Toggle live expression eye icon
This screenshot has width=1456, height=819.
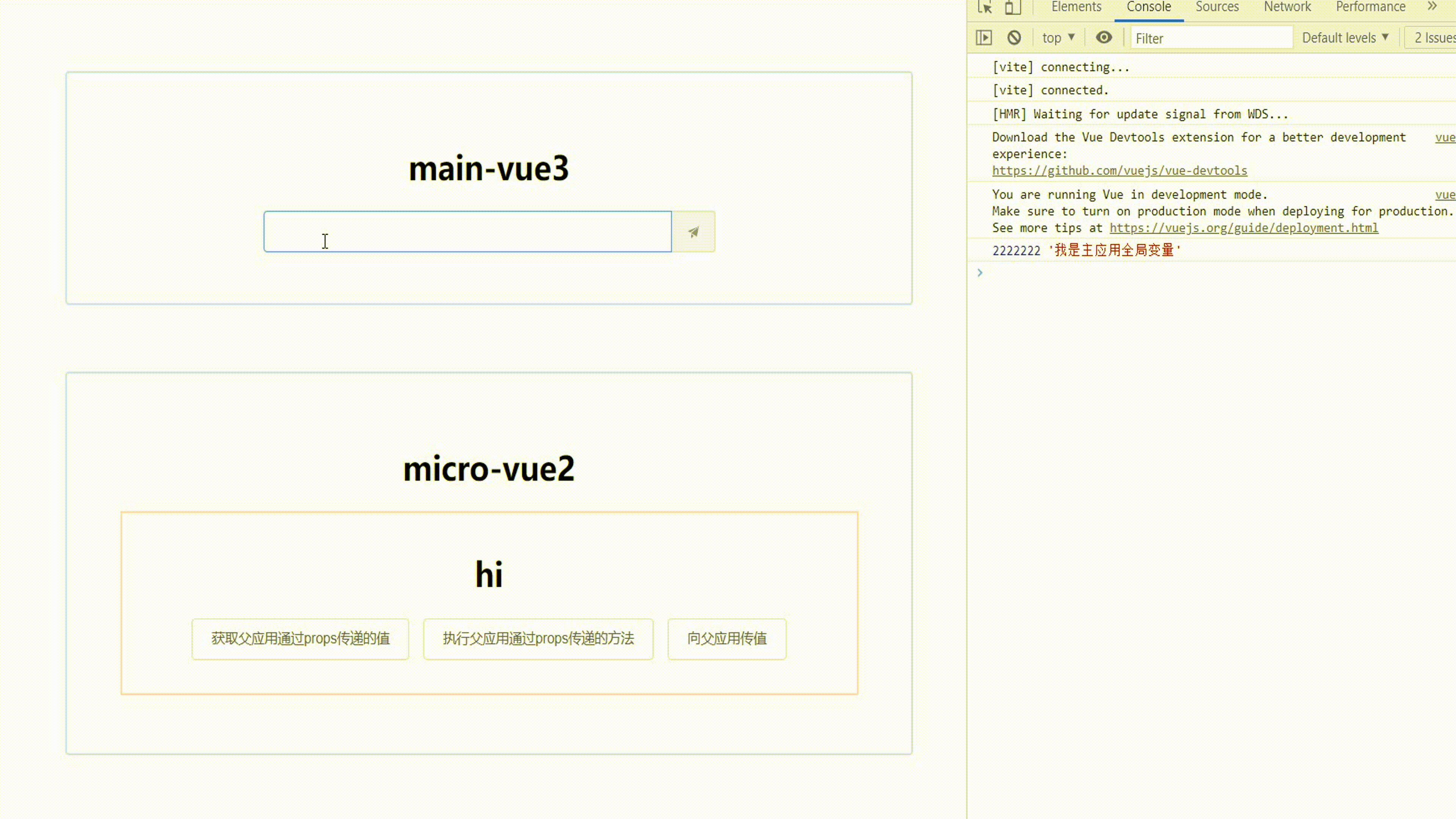point(1103,38)
